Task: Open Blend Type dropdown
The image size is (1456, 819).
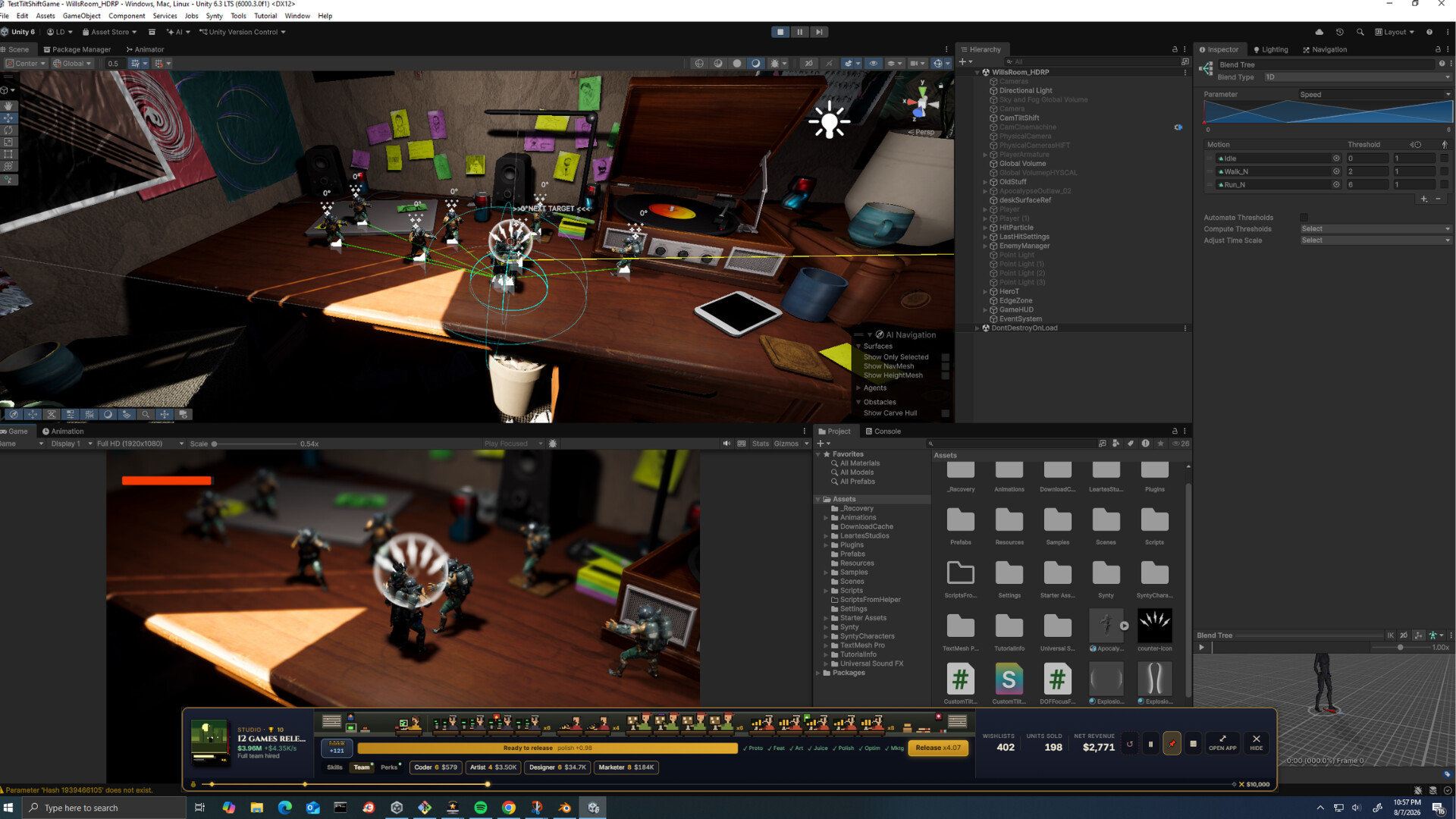Action: (x=1357, y=77)
